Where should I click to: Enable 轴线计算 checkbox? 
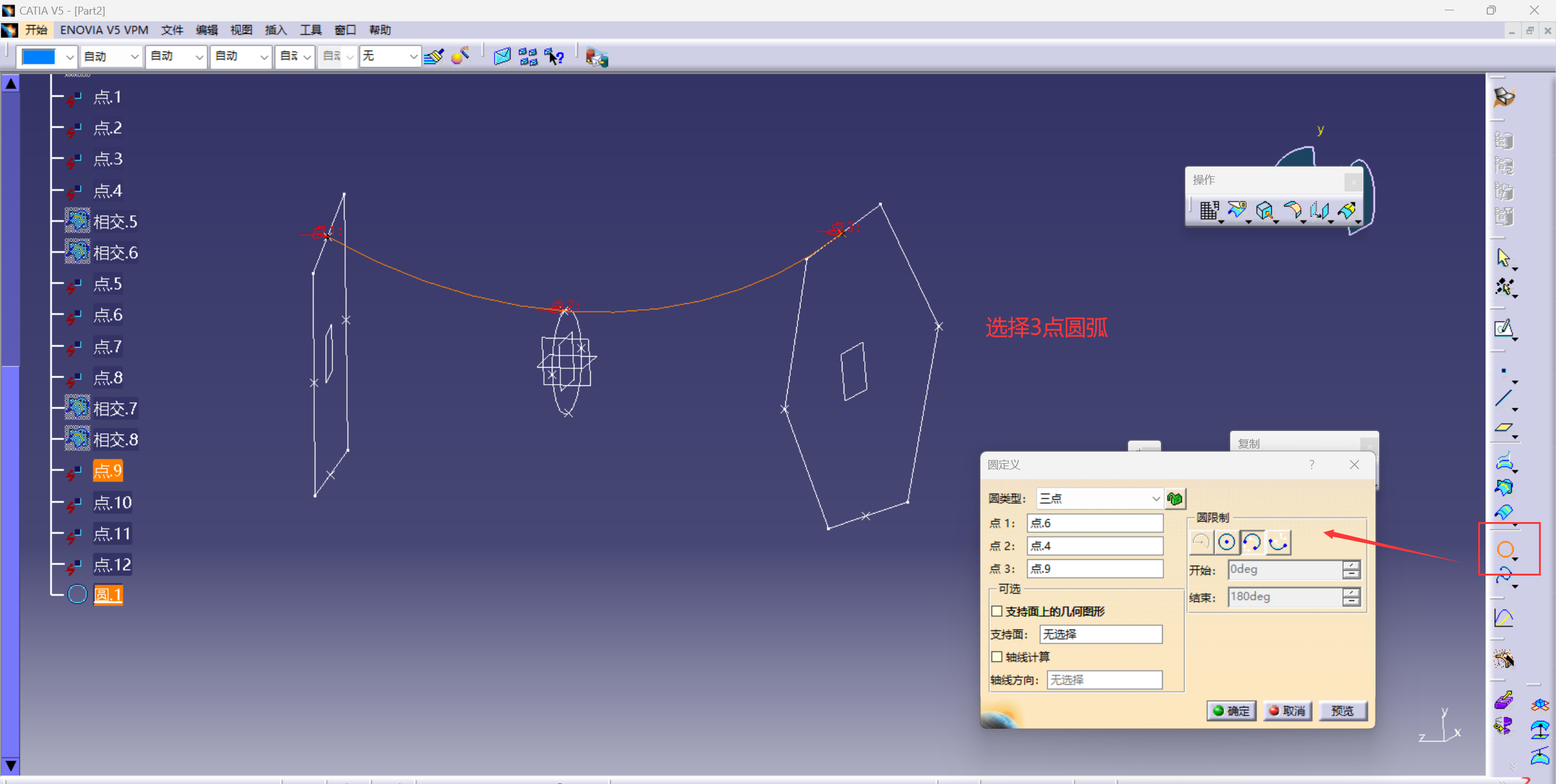pos(997,657)
